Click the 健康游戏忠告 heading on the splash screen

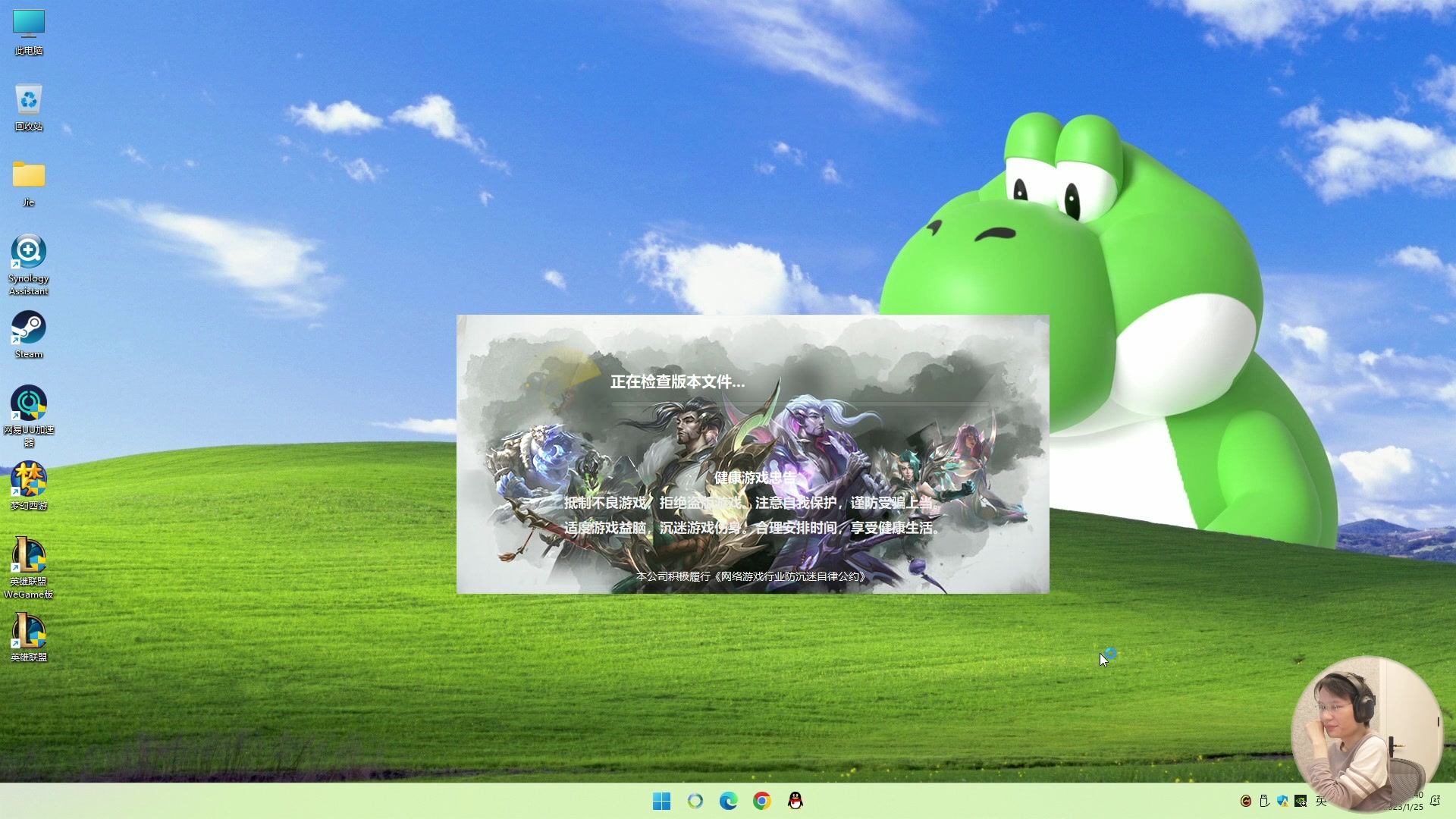coord(755,478)
